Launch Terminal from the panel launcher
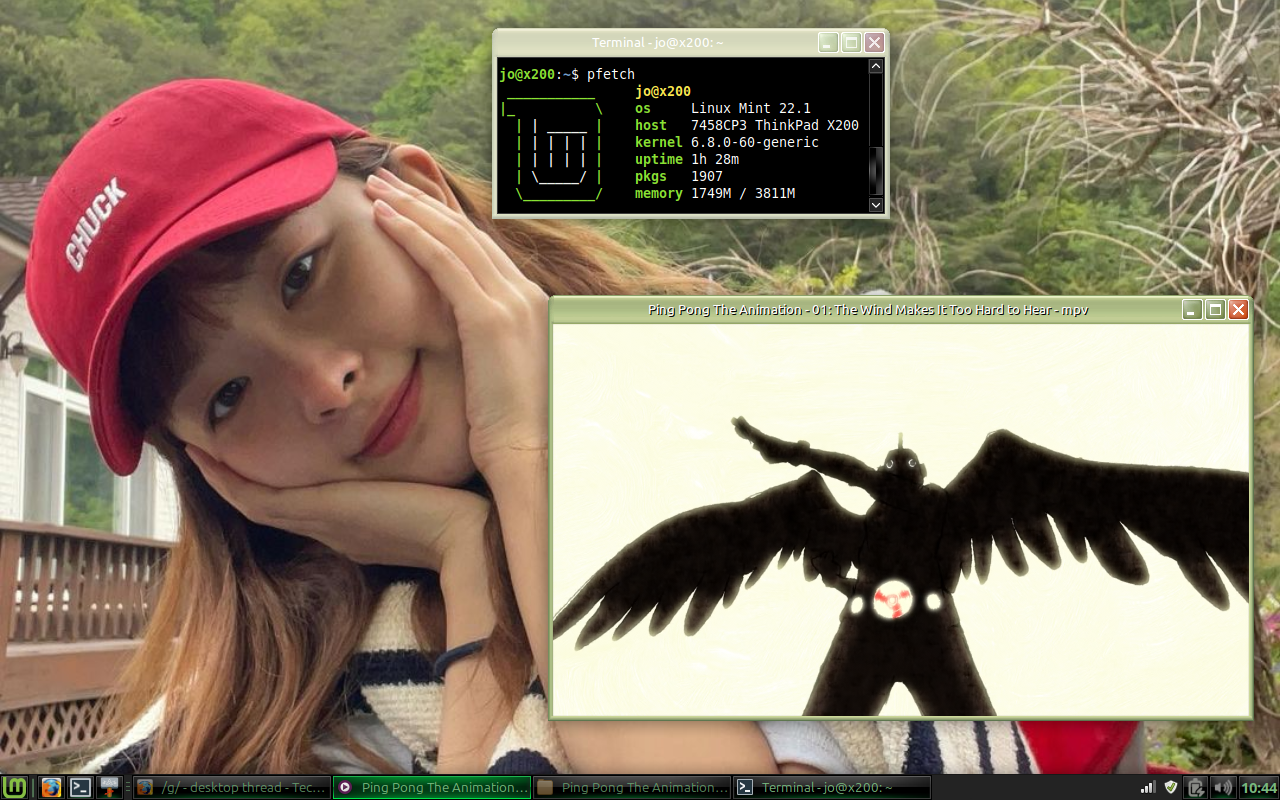 pos(80,787)
